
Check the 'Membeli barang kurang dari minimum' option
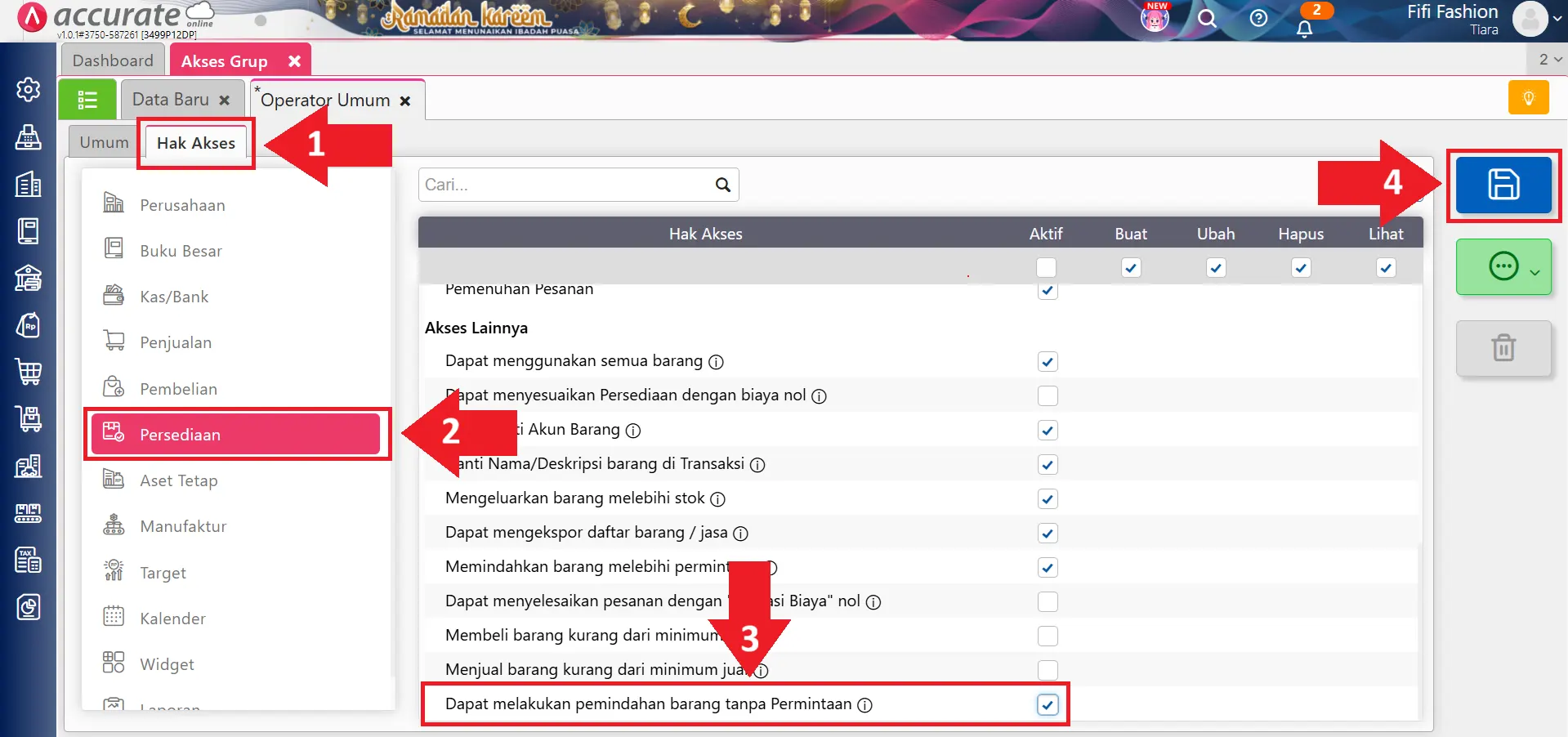[1047, 636]
